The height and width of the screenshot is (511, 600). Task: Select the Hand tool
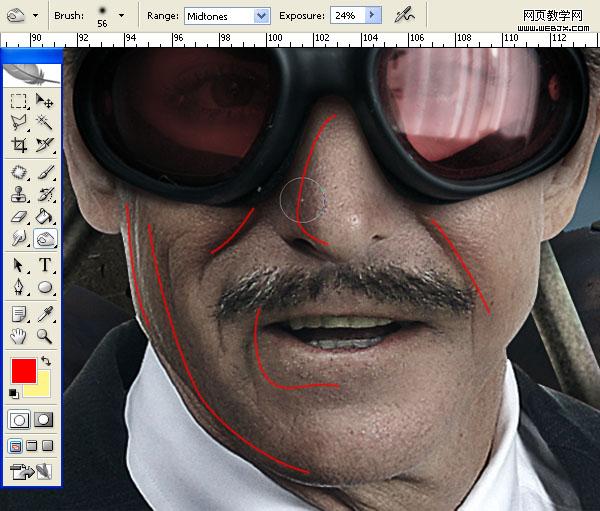point(19,336)
